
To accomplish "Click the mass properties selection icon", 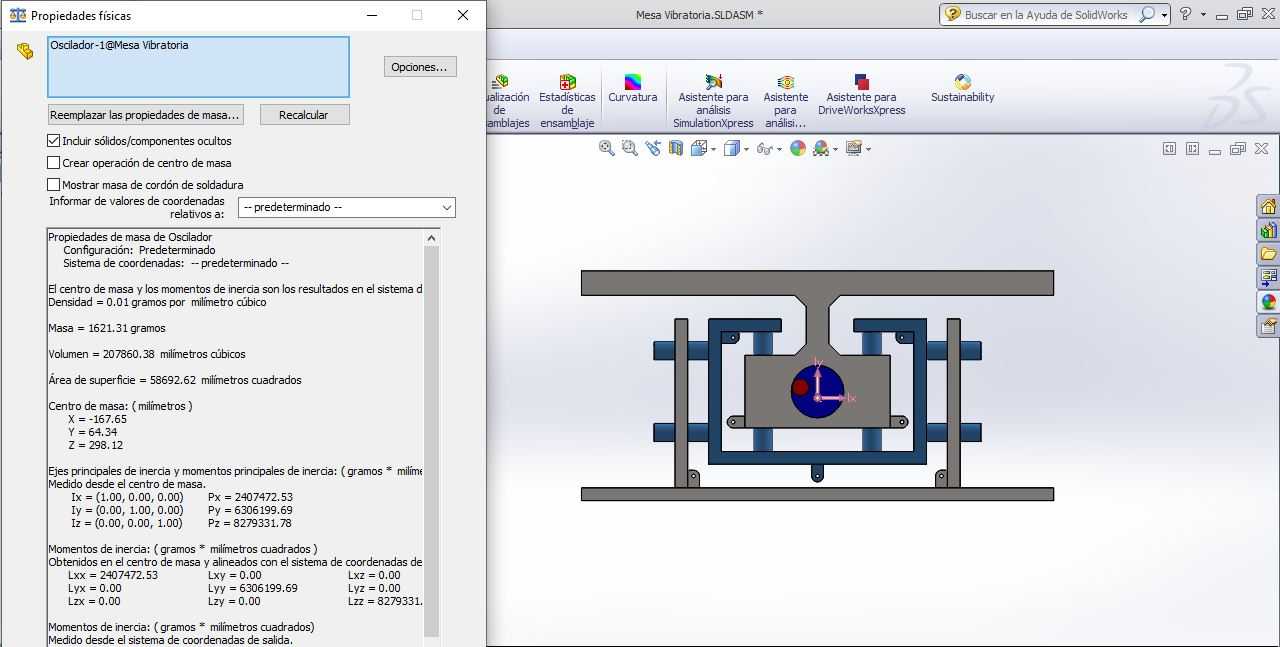I will pyautogui.click(x=25, y=50).
